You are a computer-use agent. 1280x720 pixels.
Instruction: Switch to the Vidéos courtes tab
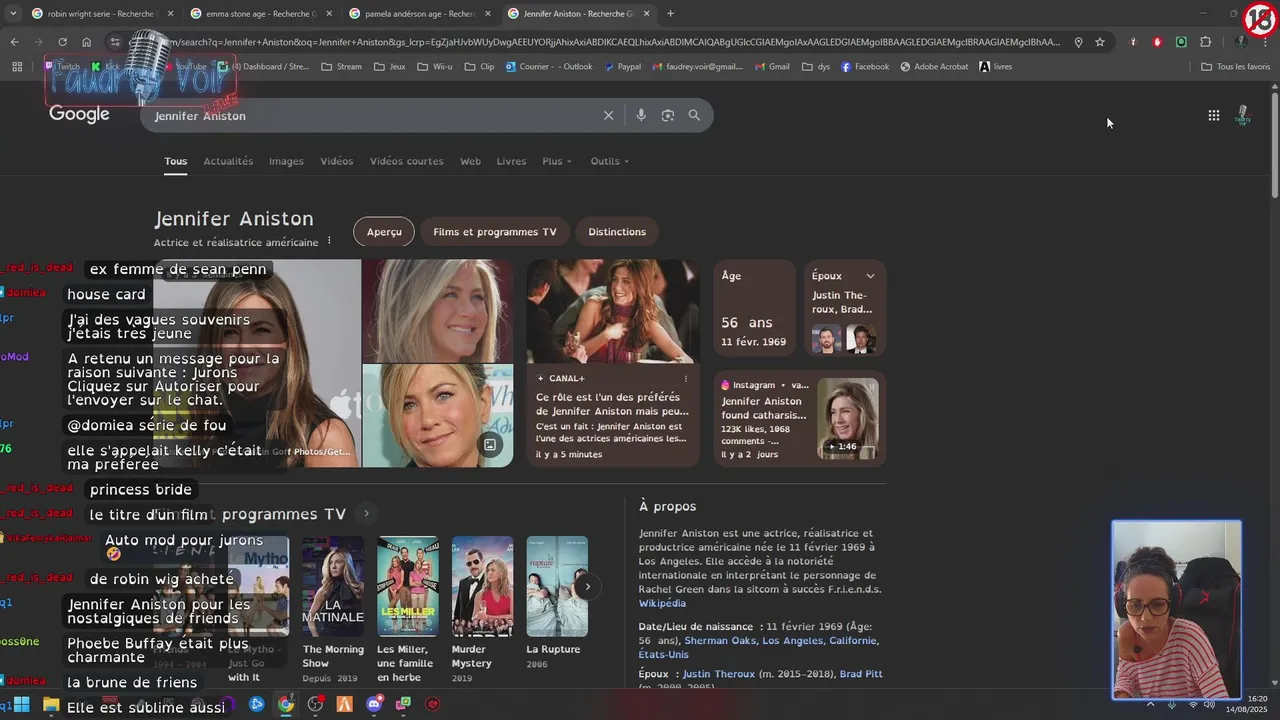pos(407,161)
